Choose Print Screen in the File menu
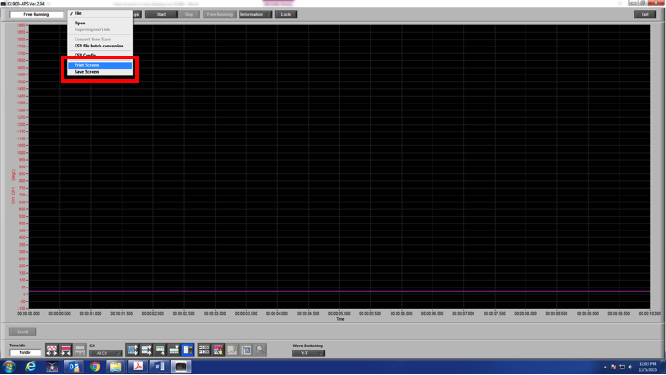Image resolution: width=666 pixels, height=375 pixels. [x=100, y=65]
